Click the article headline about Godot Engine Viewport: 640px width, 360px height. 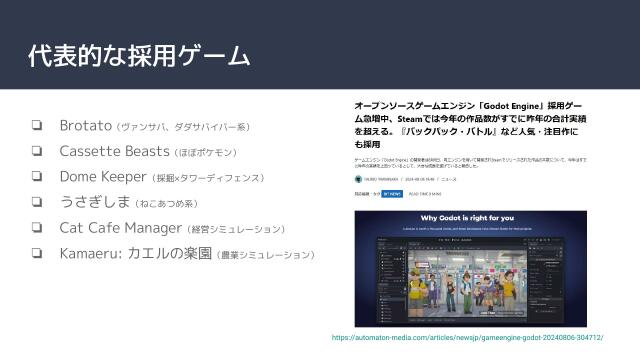point(470,125)
